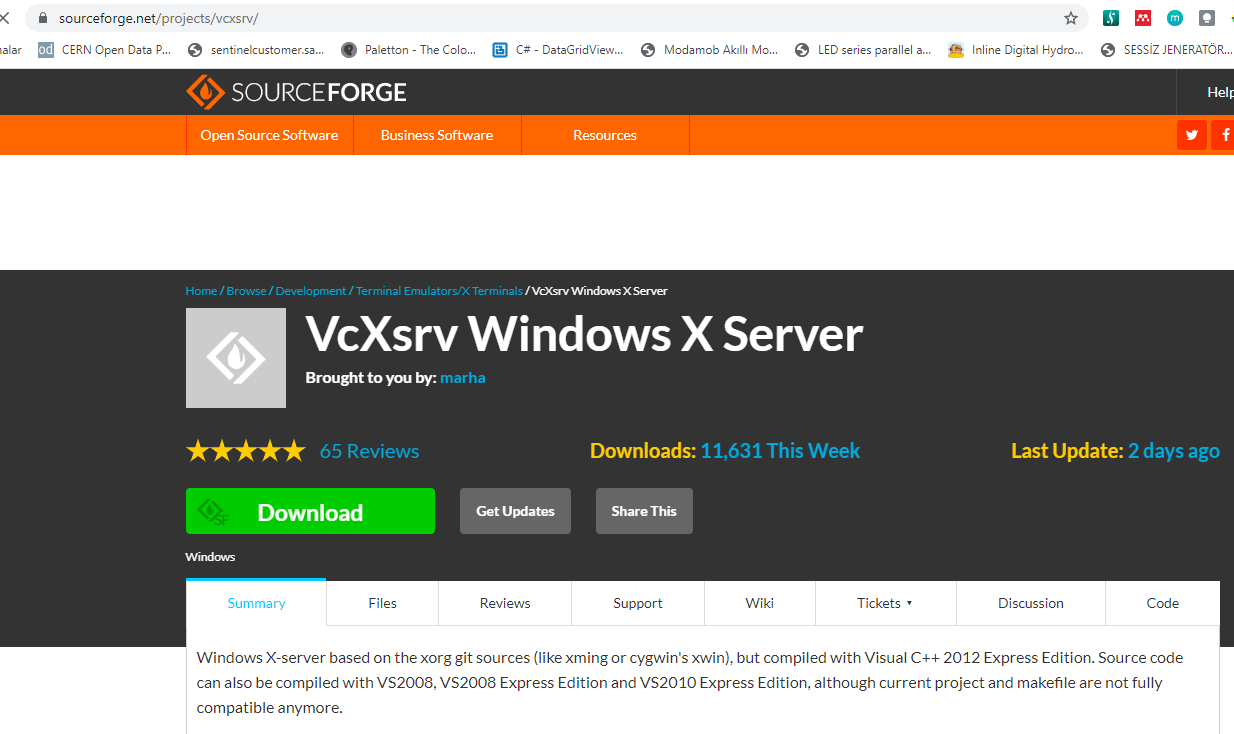Screen dimensions: 1234x734
Task: Open the Facebook social icon
Action: (x=1223, y=135)
